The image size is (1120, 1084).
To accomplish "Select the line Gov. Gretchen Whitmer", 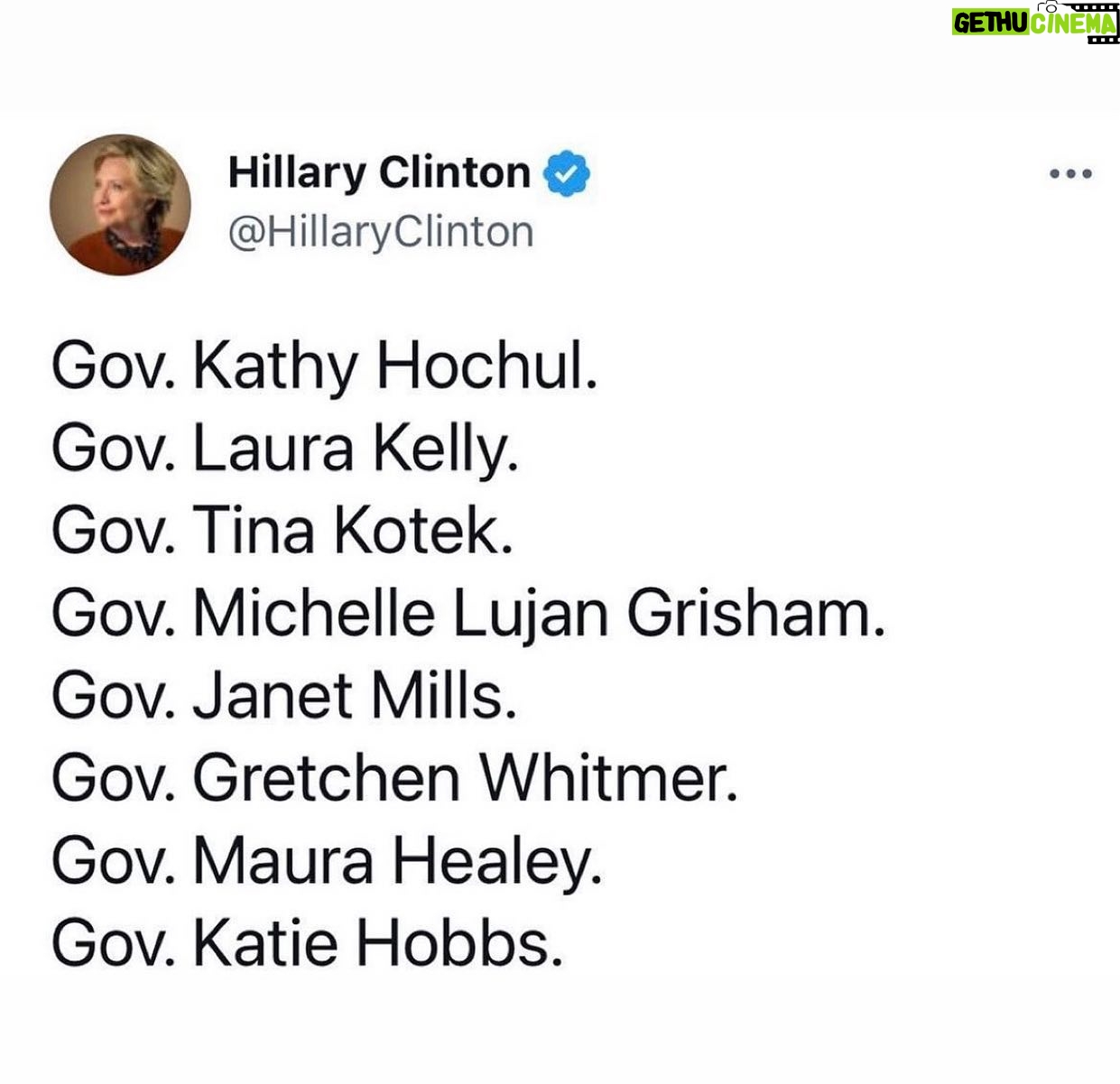I will tap(394, 778).
